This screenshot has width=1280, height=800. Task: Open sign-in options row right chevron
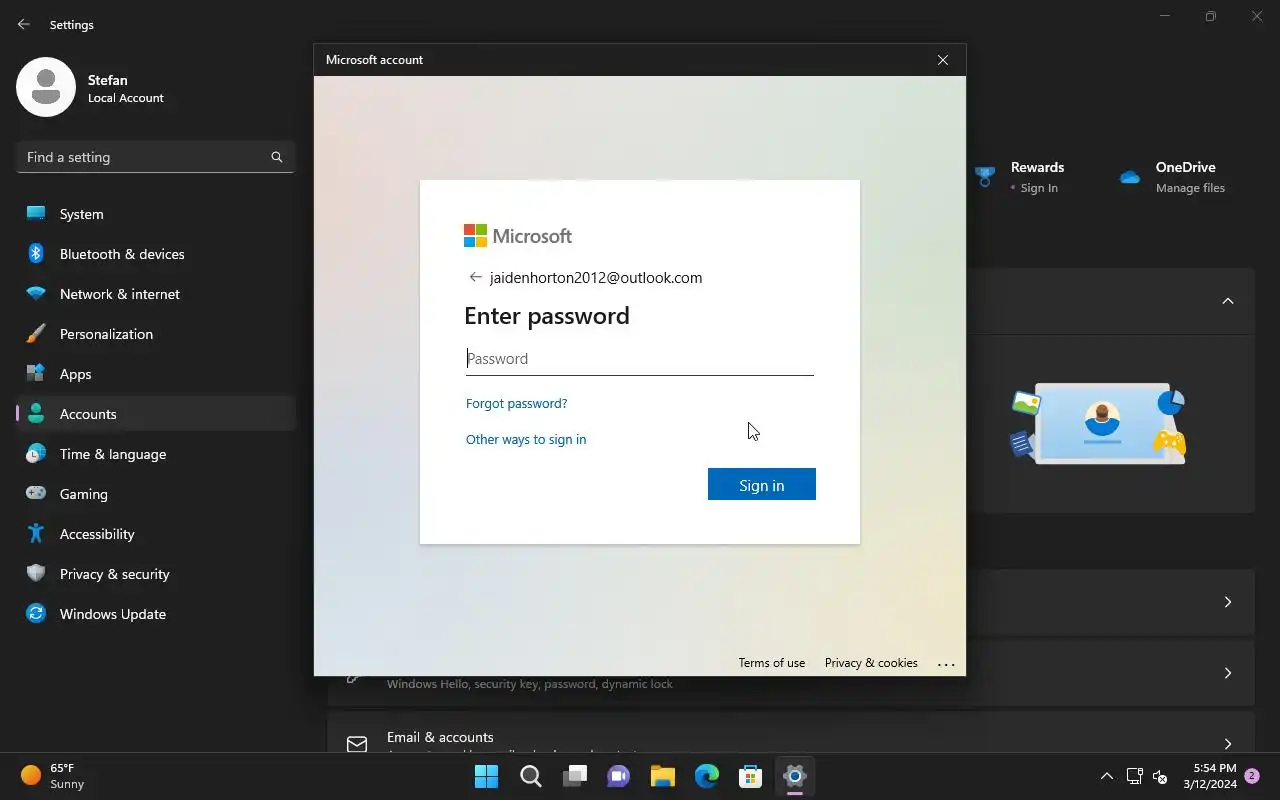(x=1228, y=673)
